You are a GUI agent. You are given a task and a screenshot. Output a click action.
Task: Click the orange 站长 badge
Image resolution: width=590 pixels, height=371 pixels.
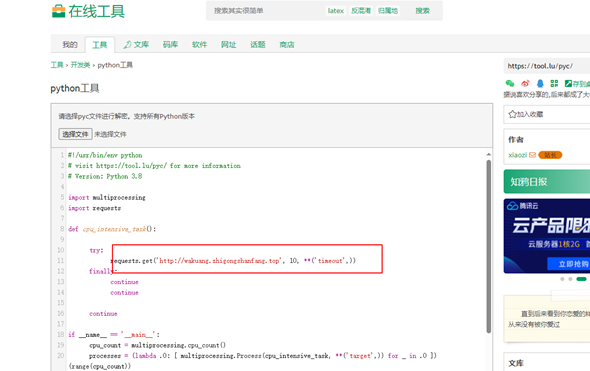[x=550, y=155]
